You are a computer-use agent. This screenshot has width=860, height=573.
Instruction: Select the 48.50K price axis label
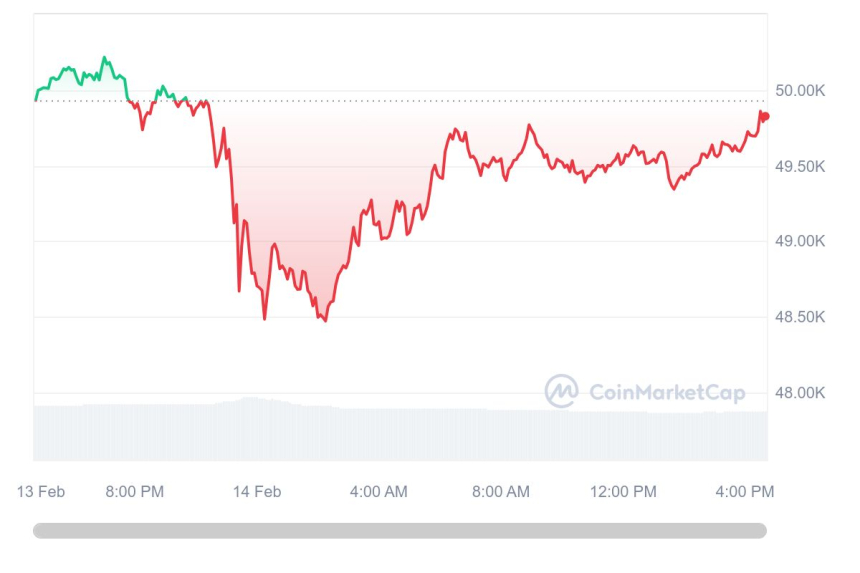pyautogui.click(x=800, y=317)
